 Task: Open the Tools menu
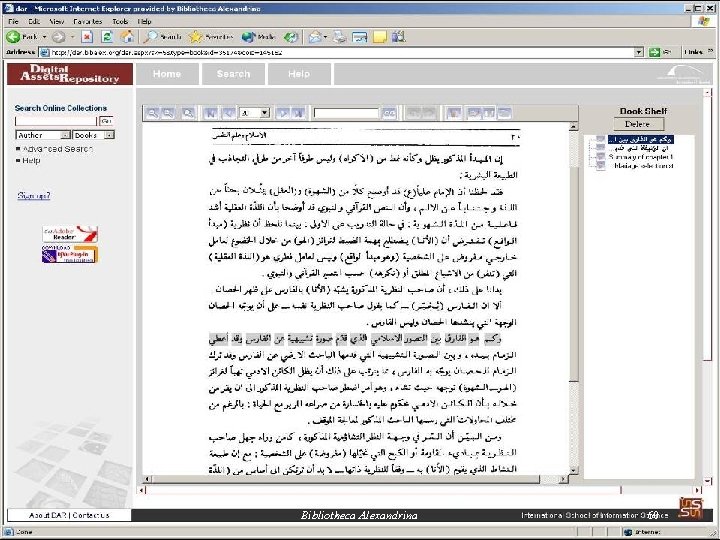point(120,21)
